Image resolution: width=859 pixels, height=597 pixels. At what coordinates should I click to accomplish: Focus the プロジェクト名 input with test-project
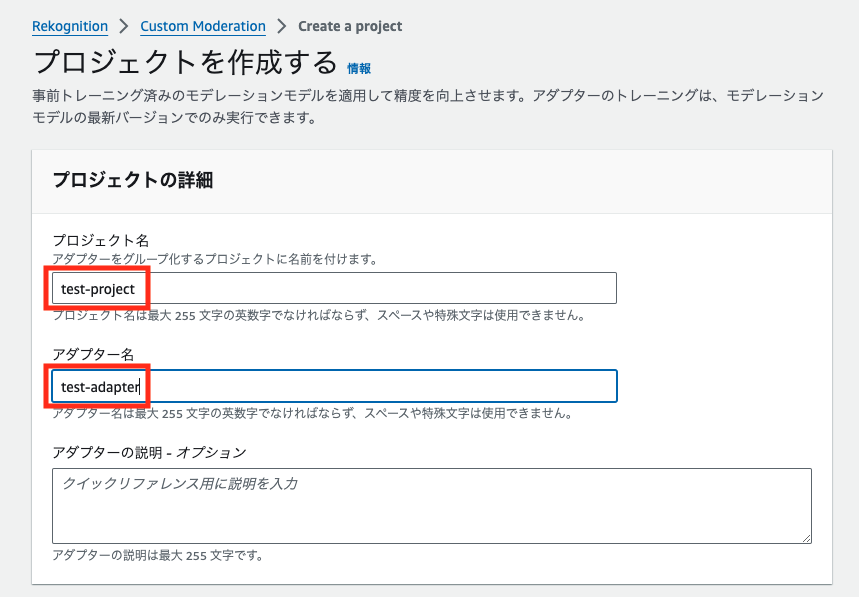pyautogui.click(x=334, y=288)
